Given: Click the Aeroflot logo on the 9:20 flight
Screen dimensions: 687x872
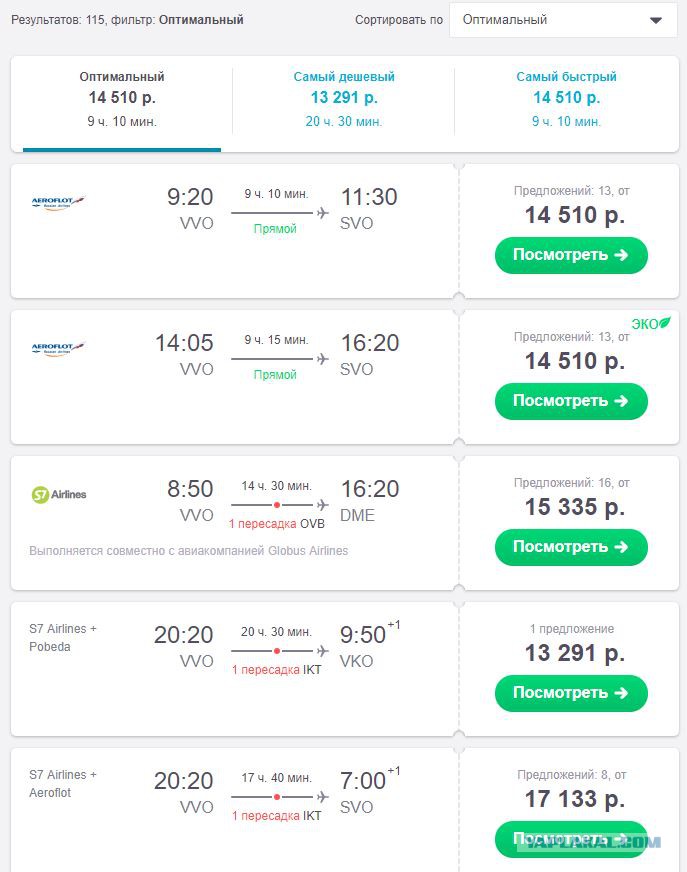Looking at the screenshot, I should (x=58, y=202).
